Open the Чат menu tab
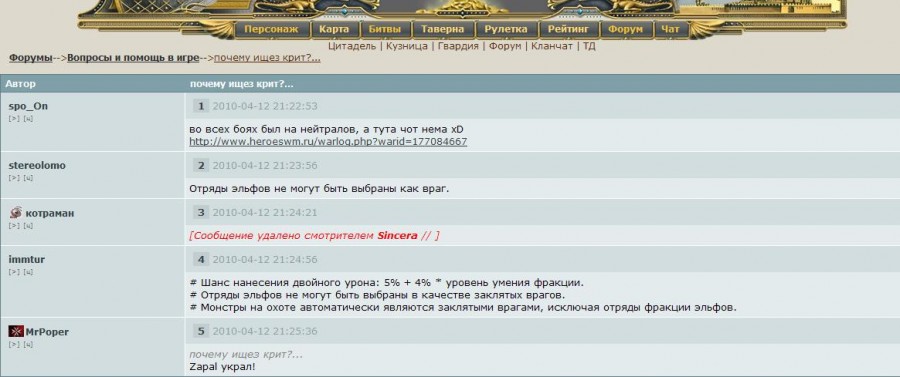The image size is (900, 377). [670, 29]
